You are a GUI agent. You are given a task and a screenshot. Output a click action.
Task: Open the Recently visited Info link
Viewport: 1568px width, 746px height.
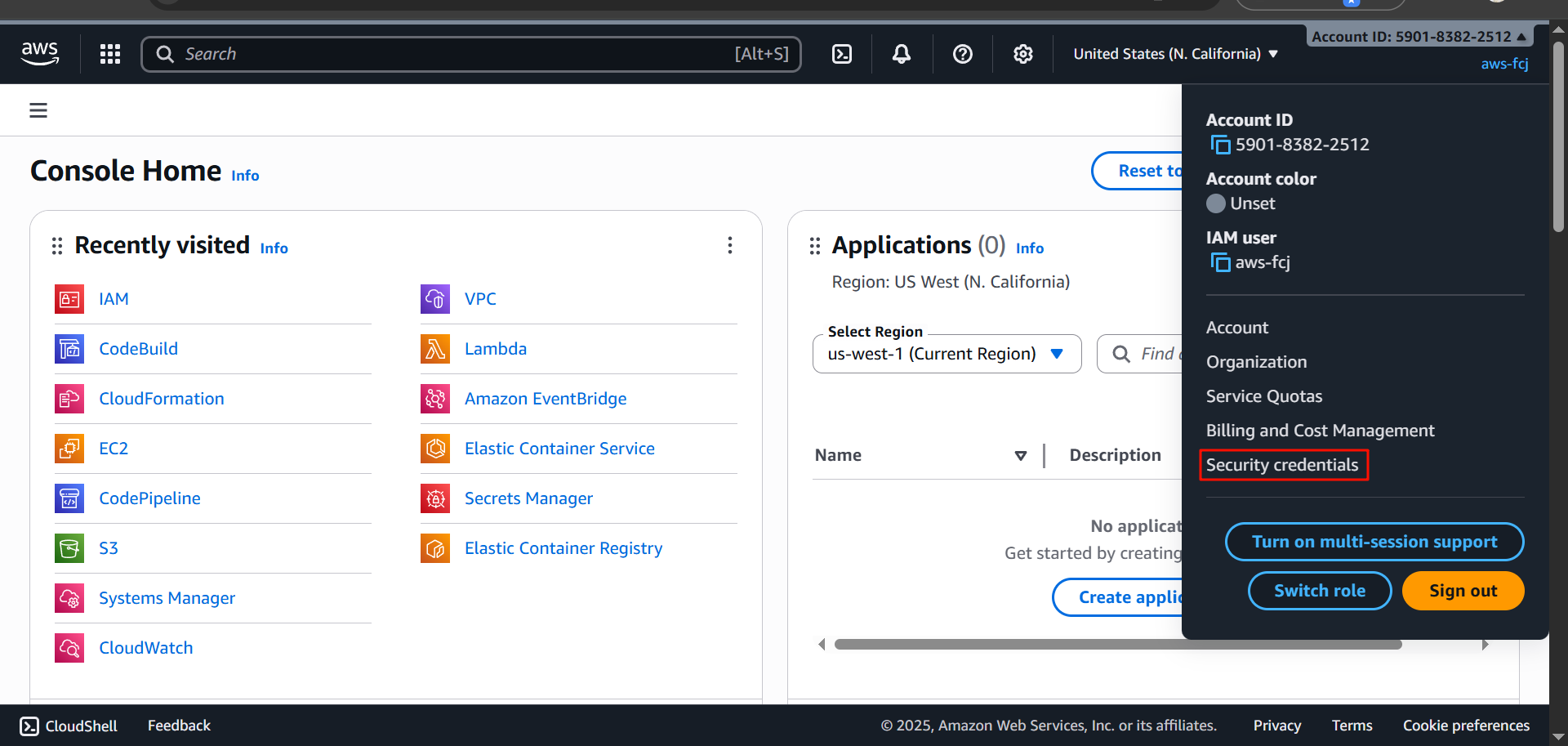[x=274, y=248]
